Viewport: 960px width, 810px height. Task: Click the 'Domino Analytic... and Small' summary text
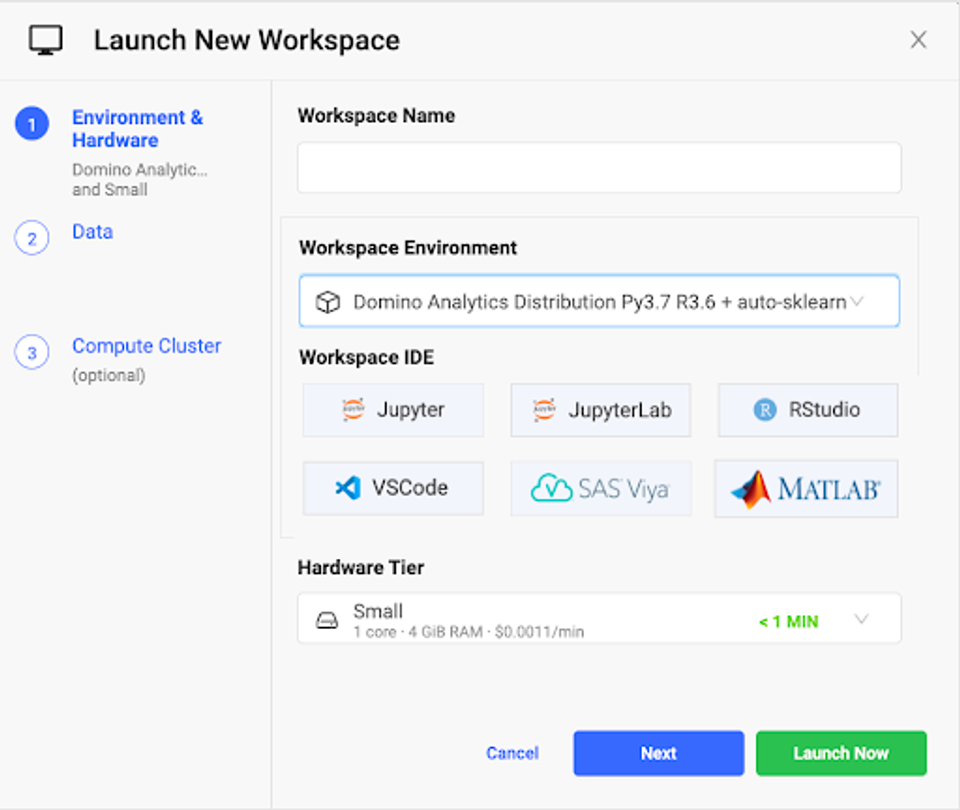[x=140, y=179]
